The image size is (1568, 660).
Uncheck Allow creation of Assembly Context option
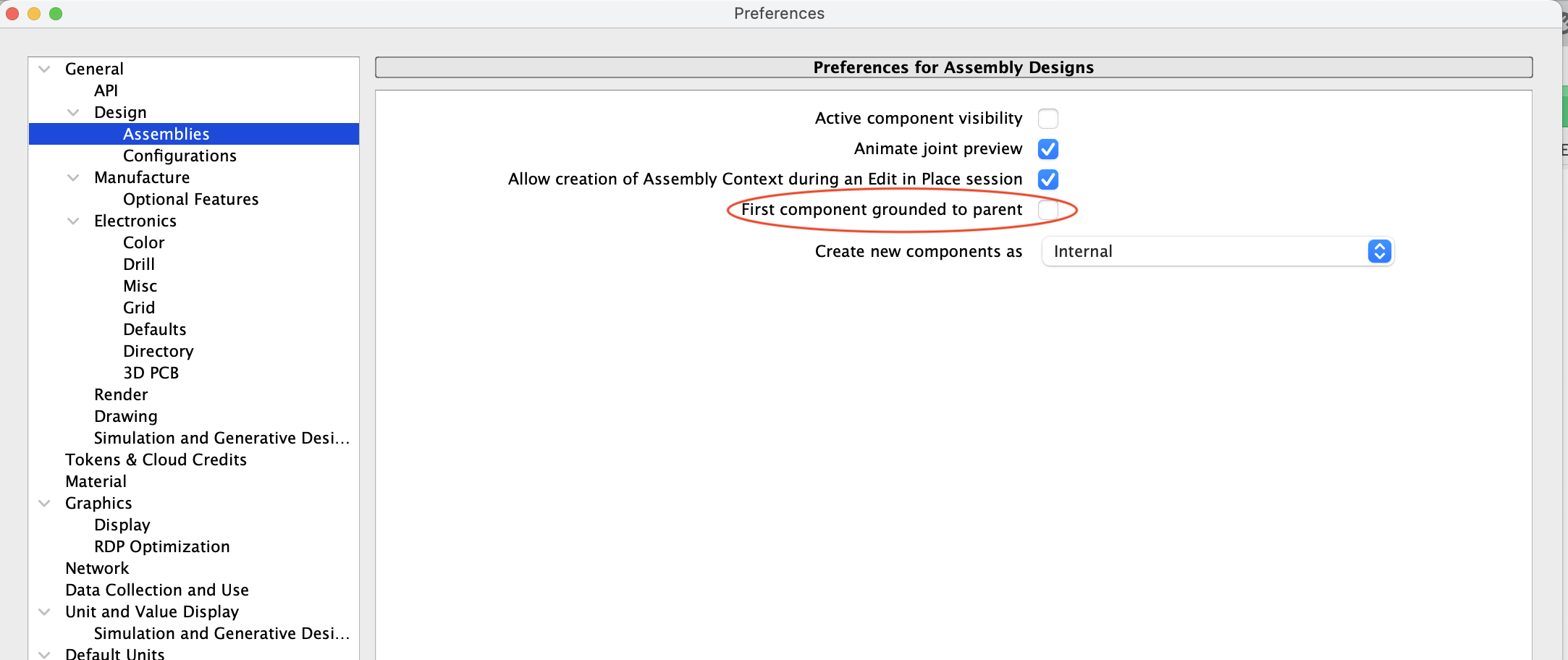(1048, 179)
